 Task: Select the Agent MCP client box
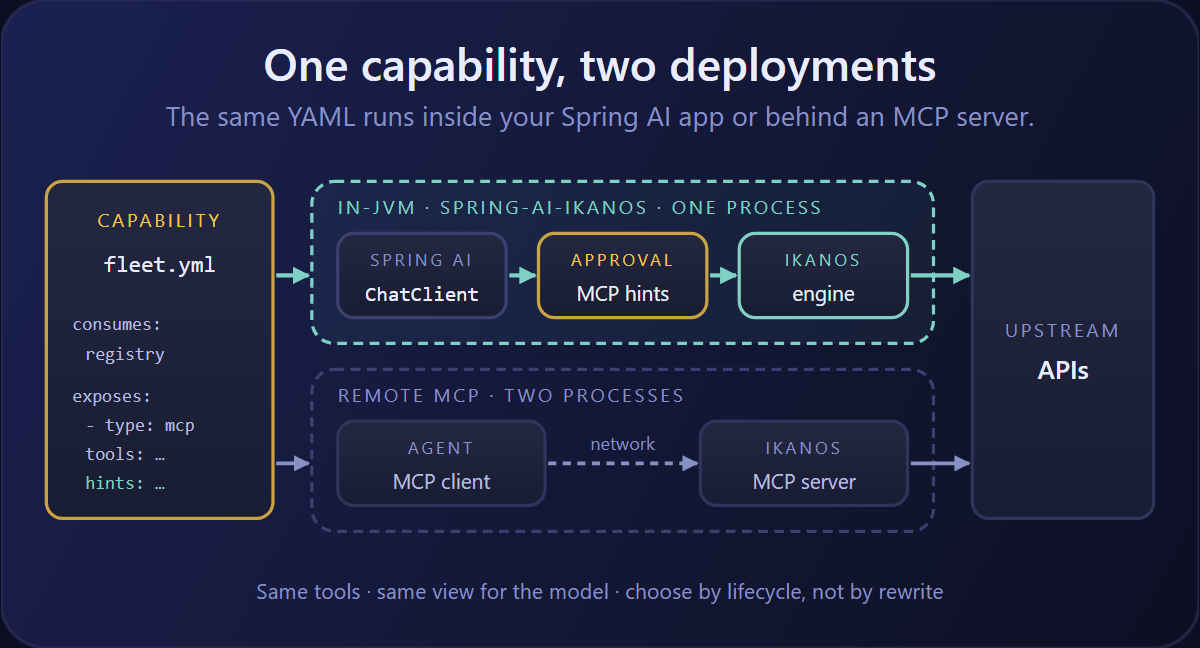click(441, 463)
